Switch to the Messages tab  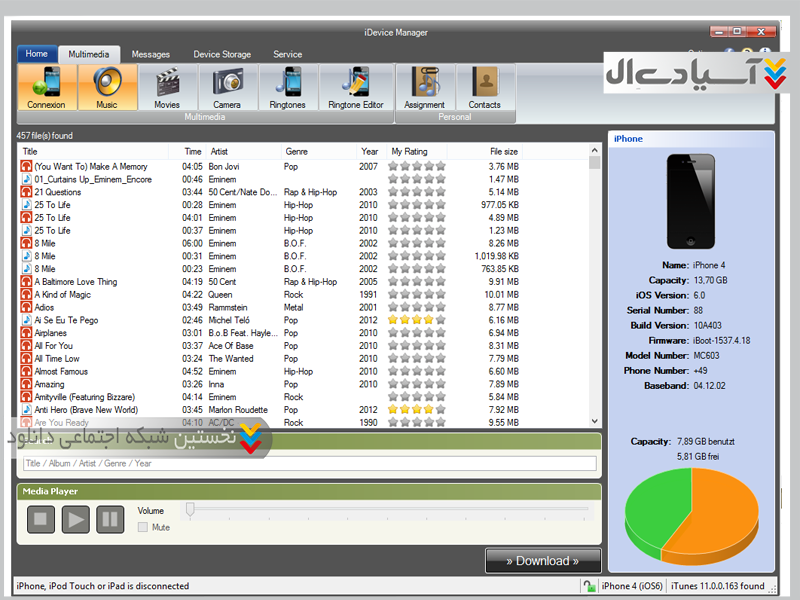151,54
